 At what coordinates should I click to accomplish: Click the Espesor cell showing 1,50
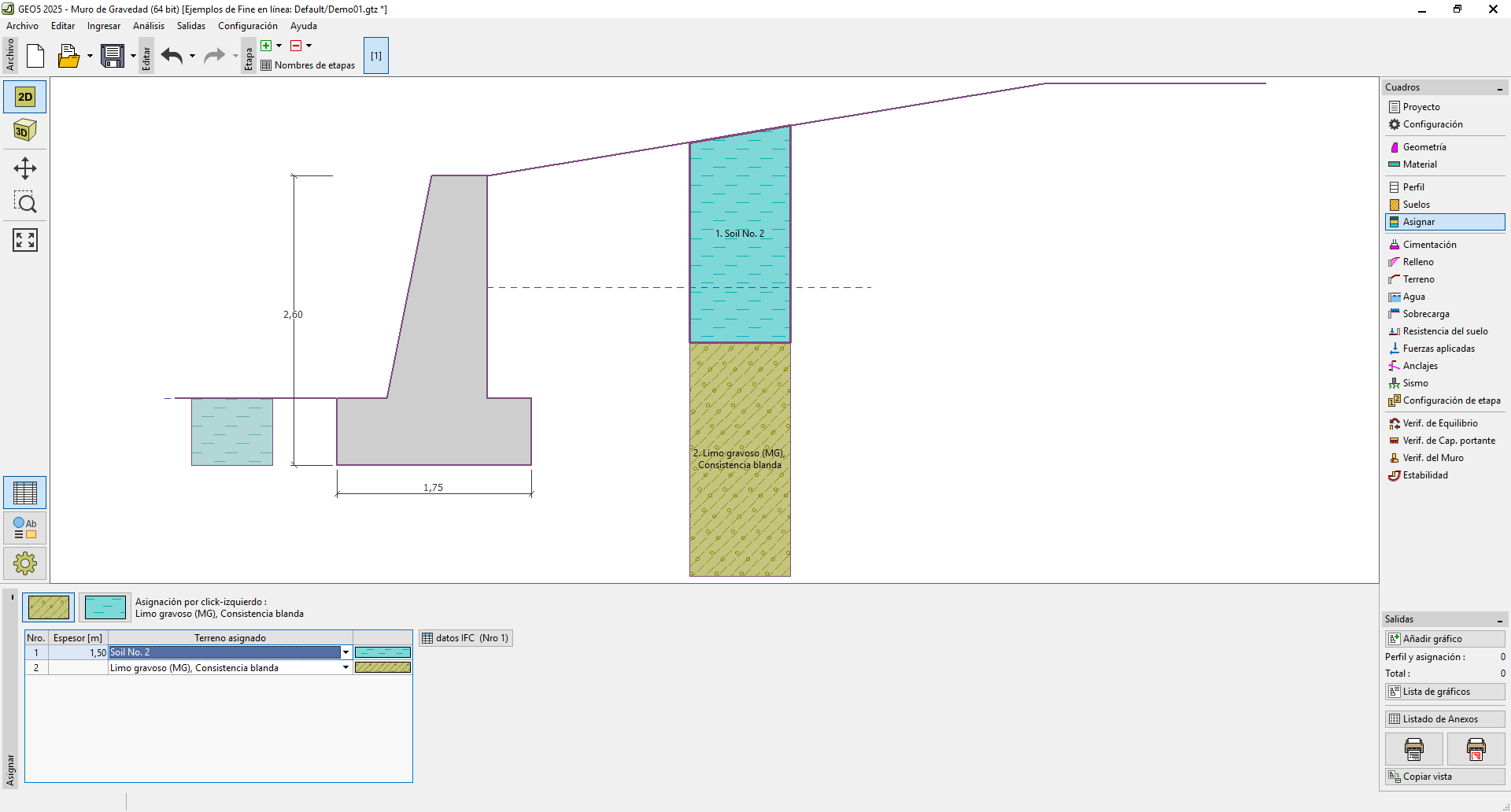click(79, 652)
